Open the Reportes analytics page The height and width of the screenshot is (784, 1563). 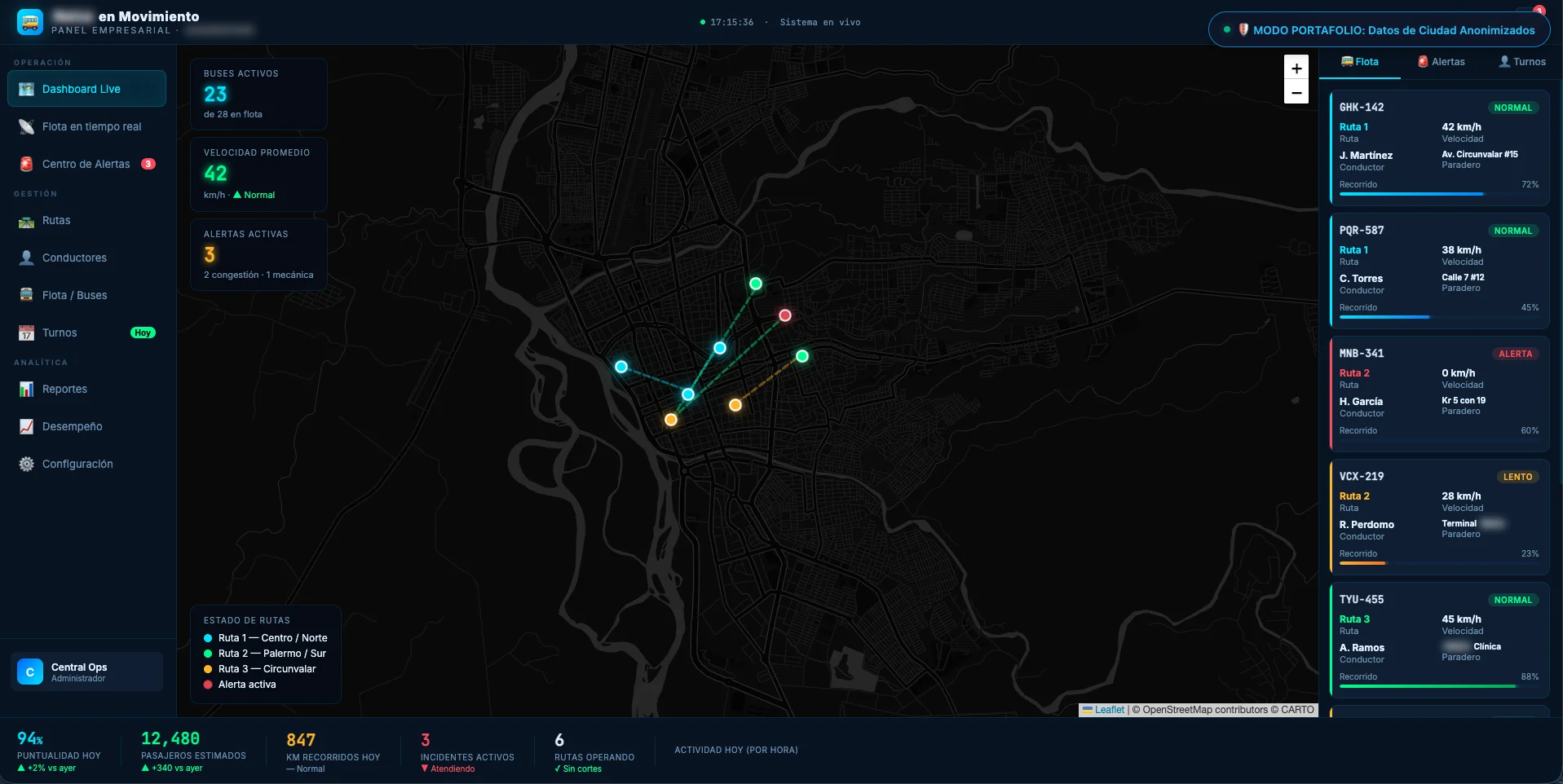[86, 389]
